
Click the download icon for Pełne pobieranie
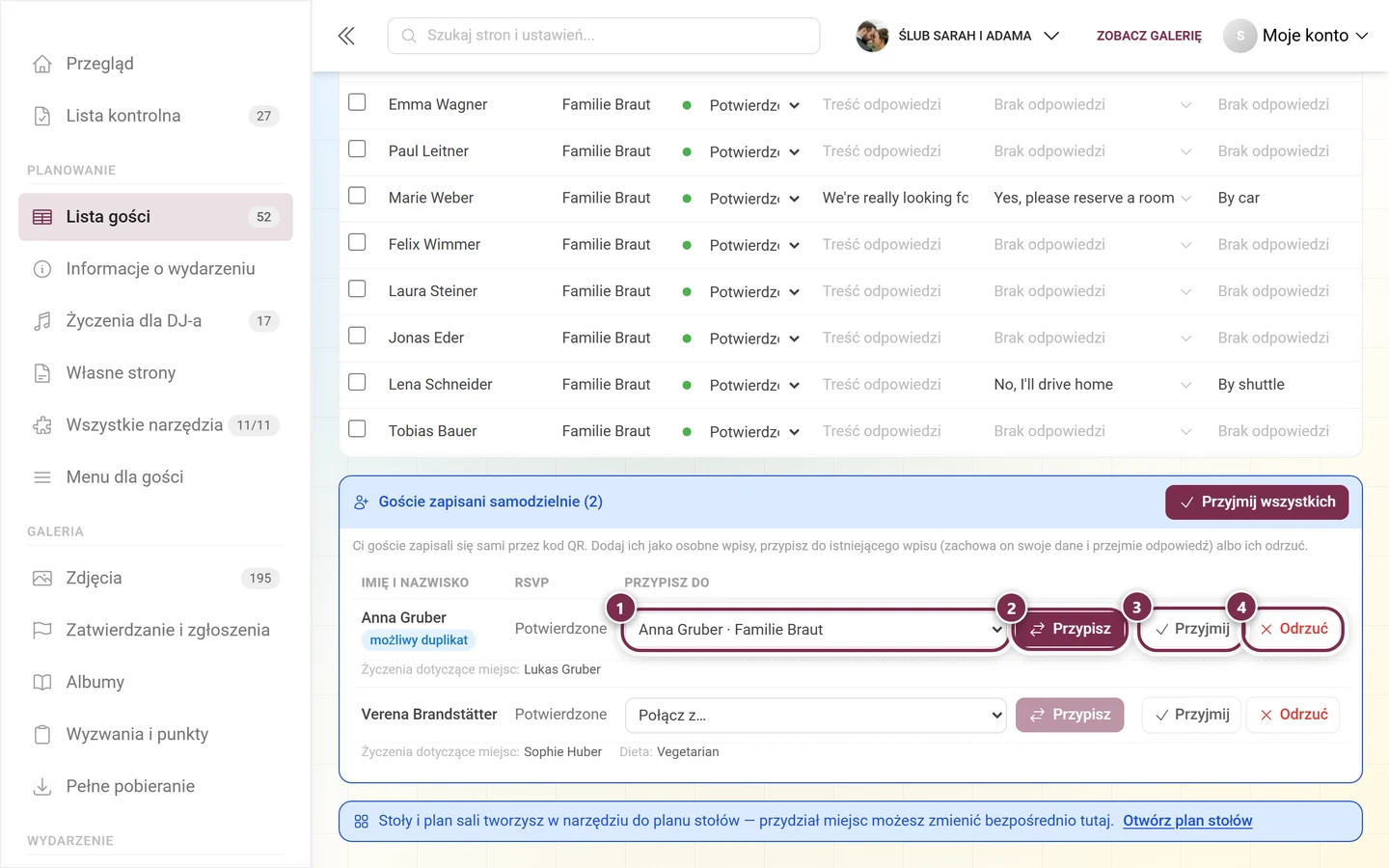pyautogui.click(x=42, y=787)
